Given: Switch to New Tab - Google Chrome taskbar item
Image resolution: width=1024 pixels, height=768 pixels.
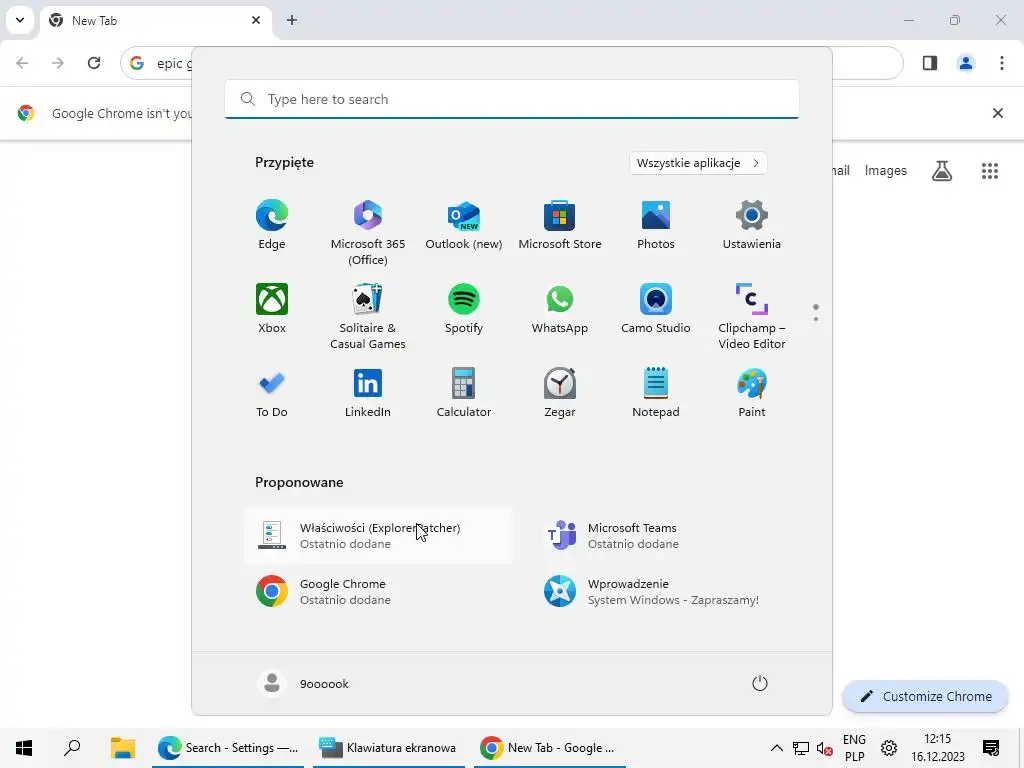Looking at the screenshot, I should tap(549, 748).
